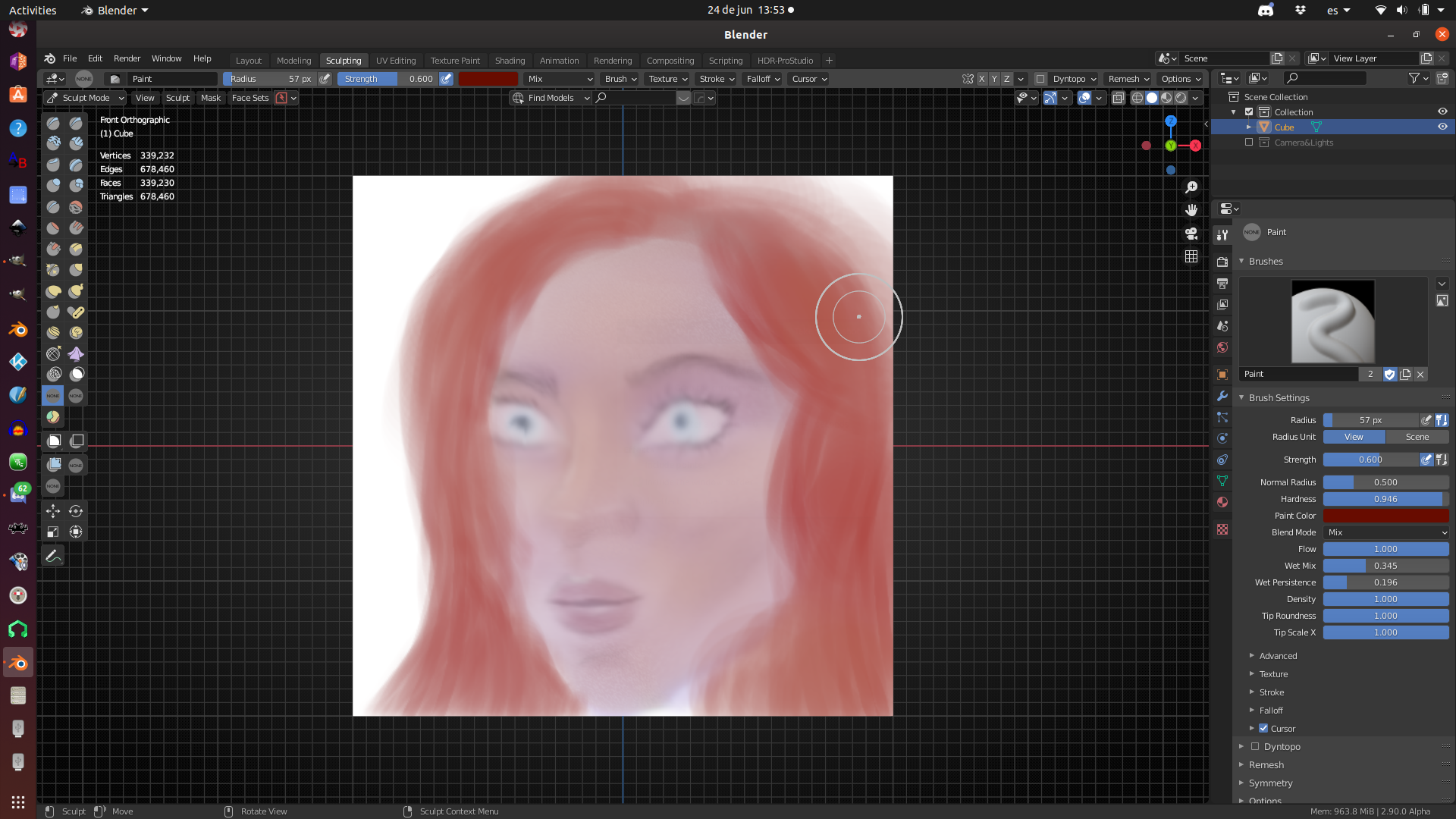The image size is (1456, 819).
Task: Open the Render menu
Action: [x=127, y=58]
